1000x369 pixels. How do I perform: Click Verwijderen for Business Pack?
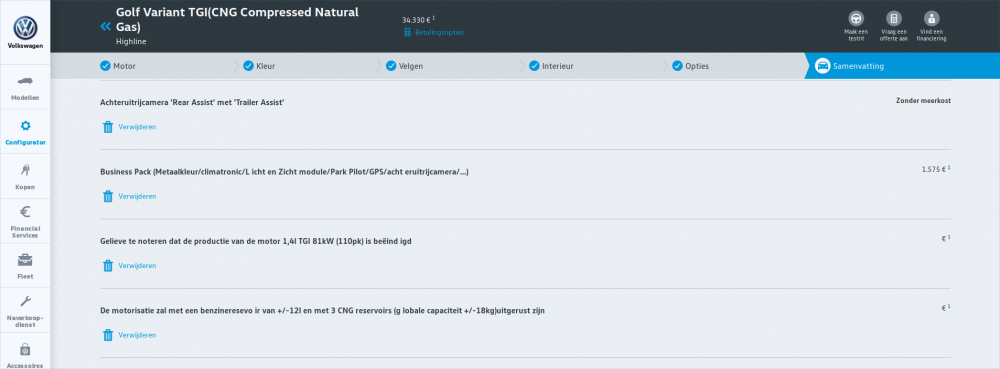click(x=137, y=196)
